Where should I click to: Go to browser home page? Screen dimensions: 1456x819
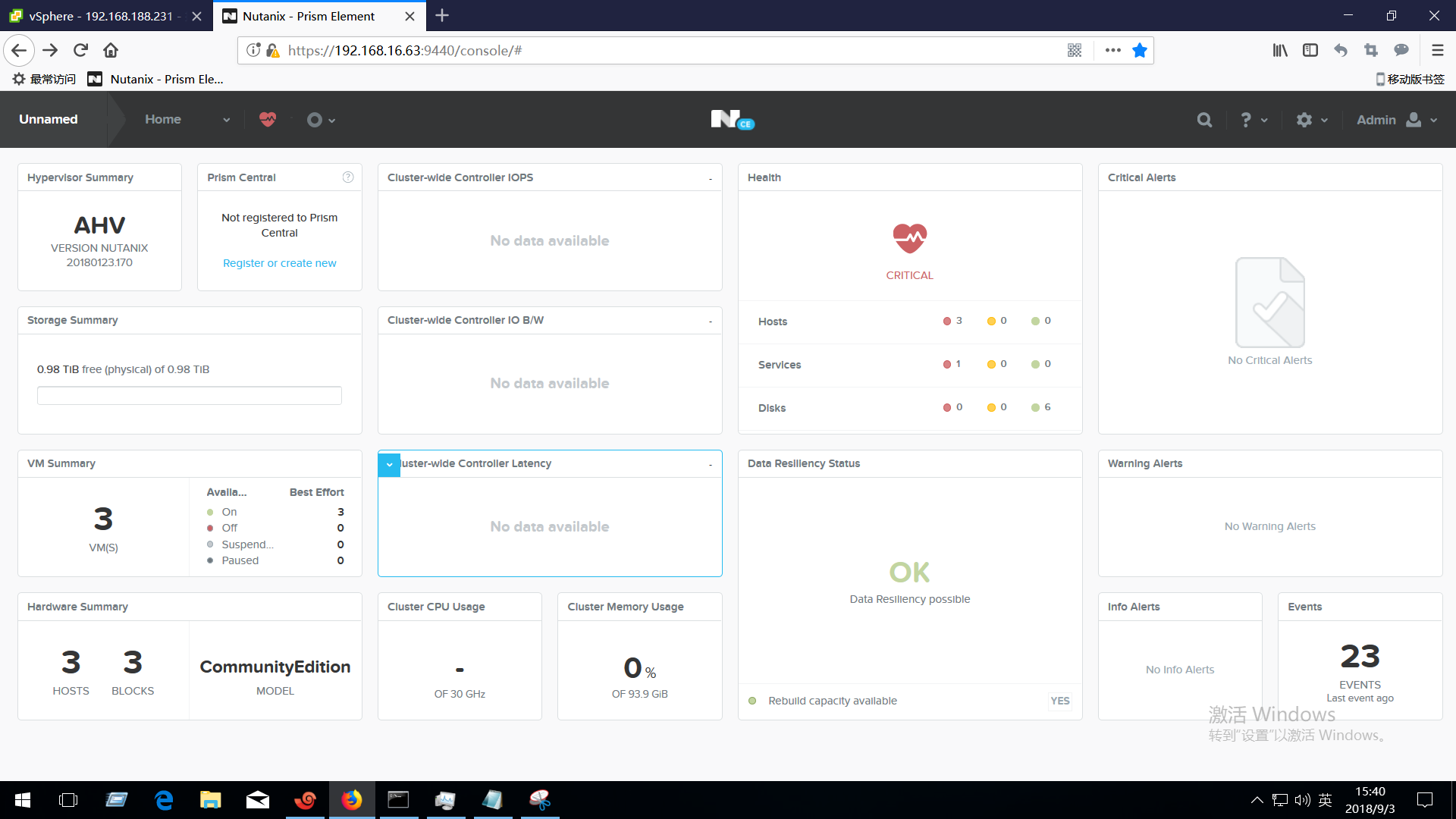click(111, 50)
